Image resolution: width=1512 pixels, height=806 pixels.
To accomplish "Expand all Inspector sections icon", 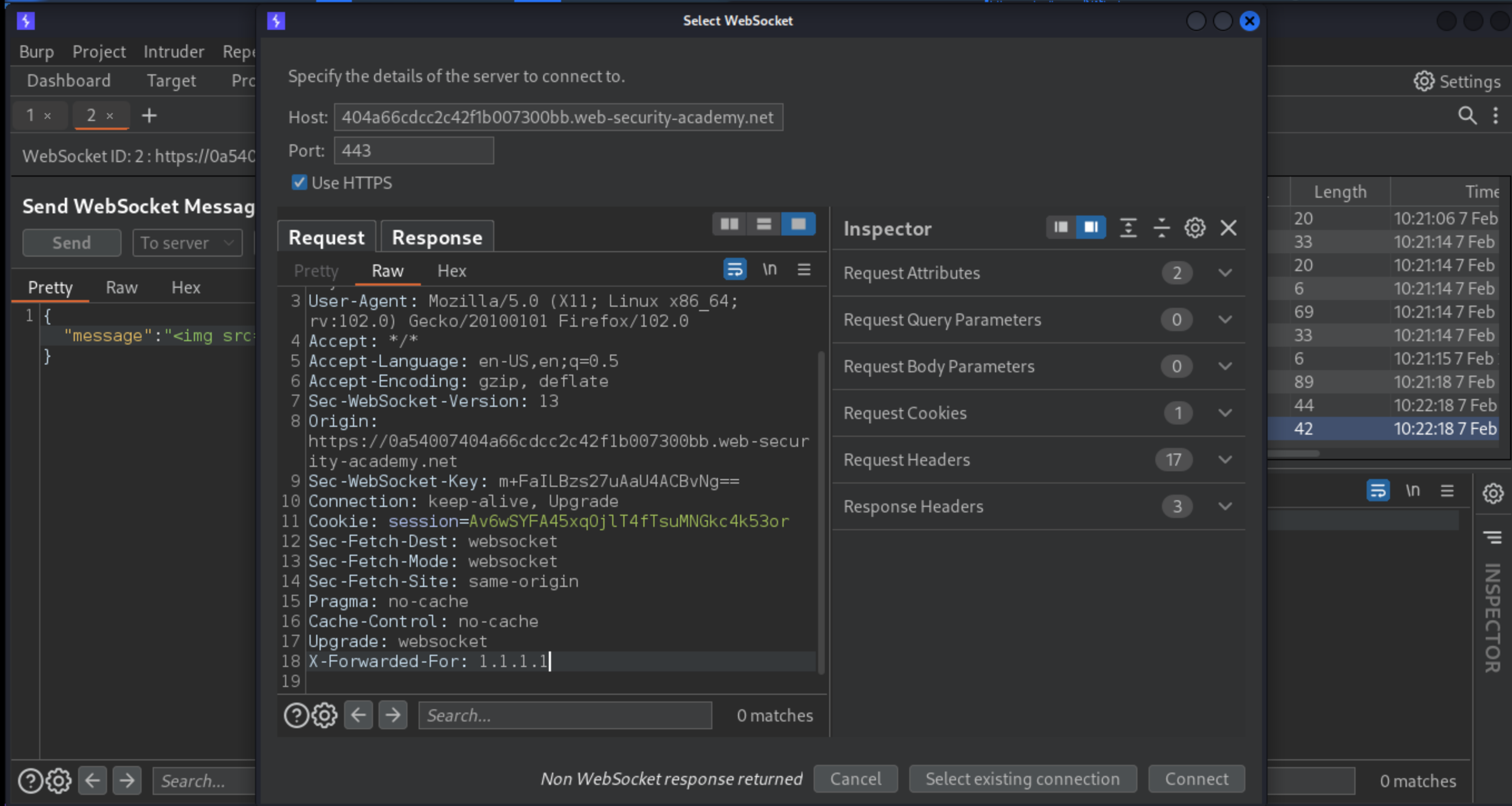I will (x=1128, y=228).
